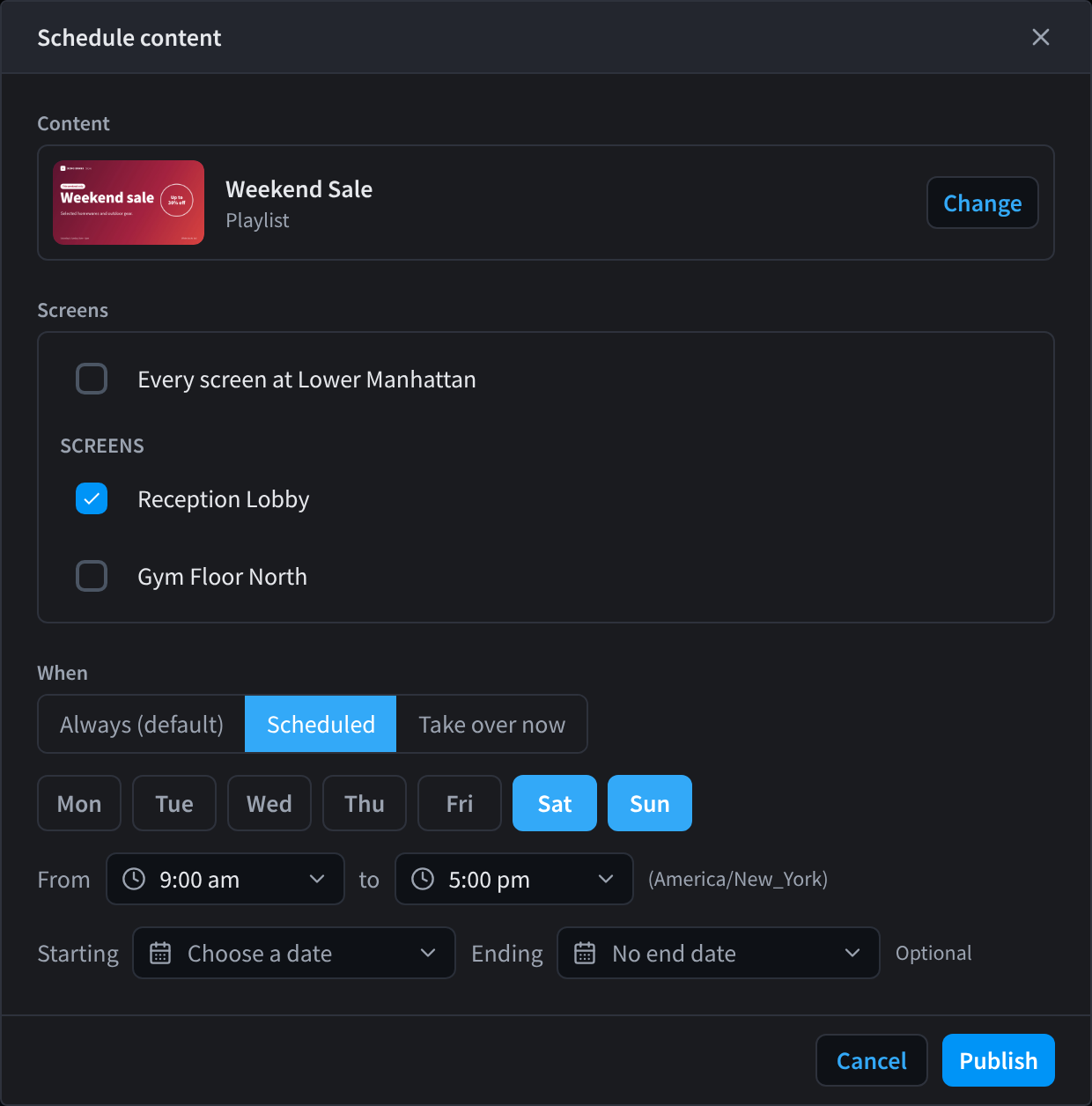This screenshot has height=1106, width=1092.
Task: Click the Every screen at Lower Manhattan label
Action: pyautogui.click(x=306, y=380)
